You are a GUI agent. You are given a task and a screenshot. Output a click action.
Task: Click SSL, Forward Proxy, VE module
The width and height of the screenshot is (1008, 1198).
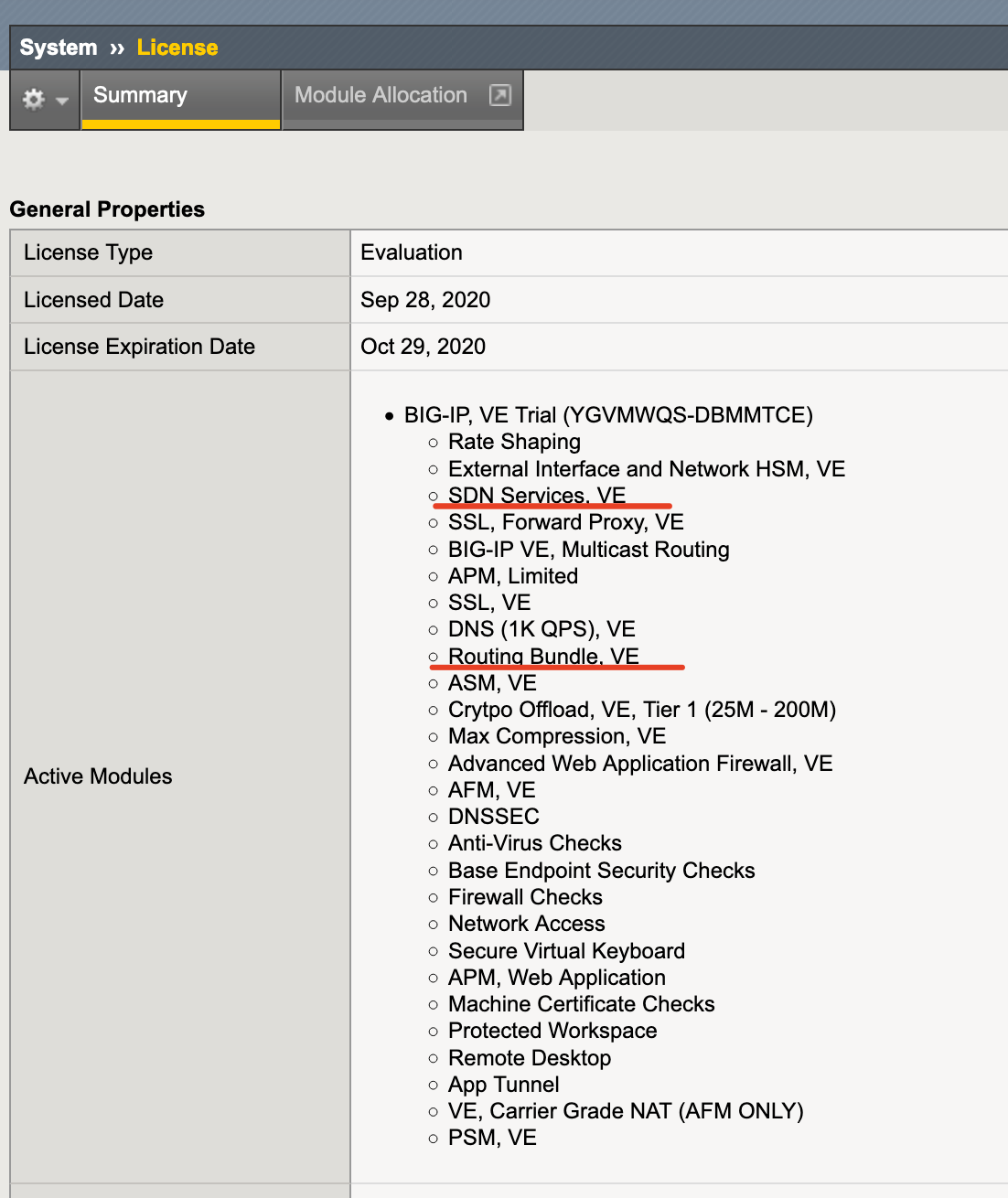[x=566, y=522]
